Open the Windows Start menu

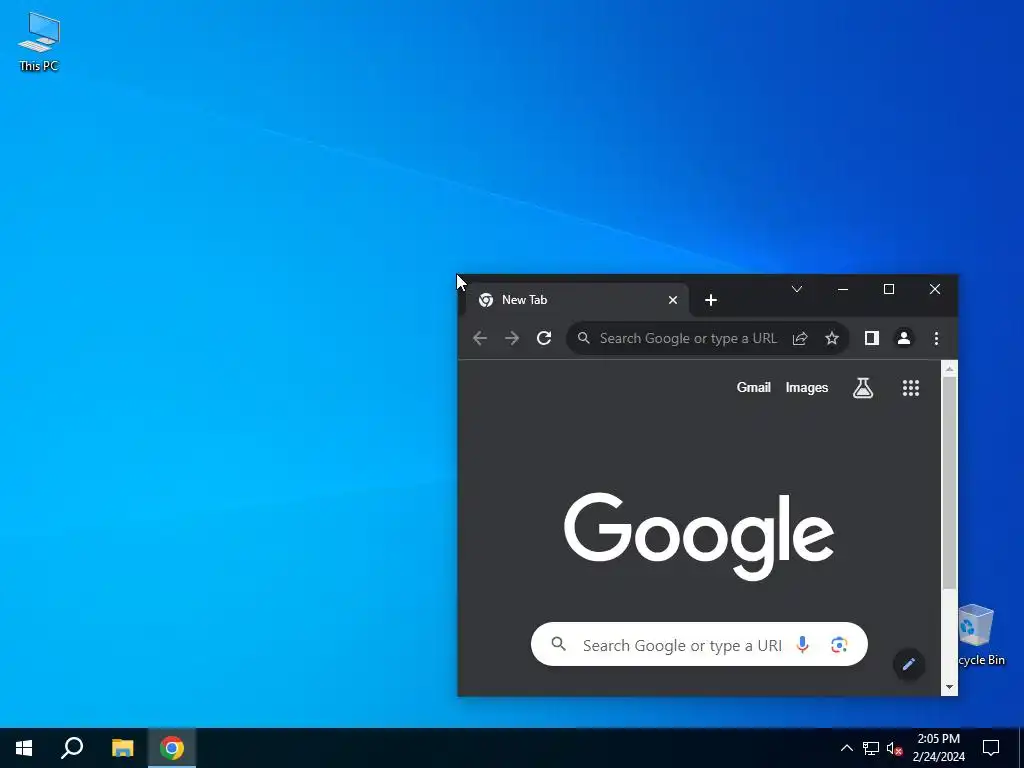coord(24,748)
